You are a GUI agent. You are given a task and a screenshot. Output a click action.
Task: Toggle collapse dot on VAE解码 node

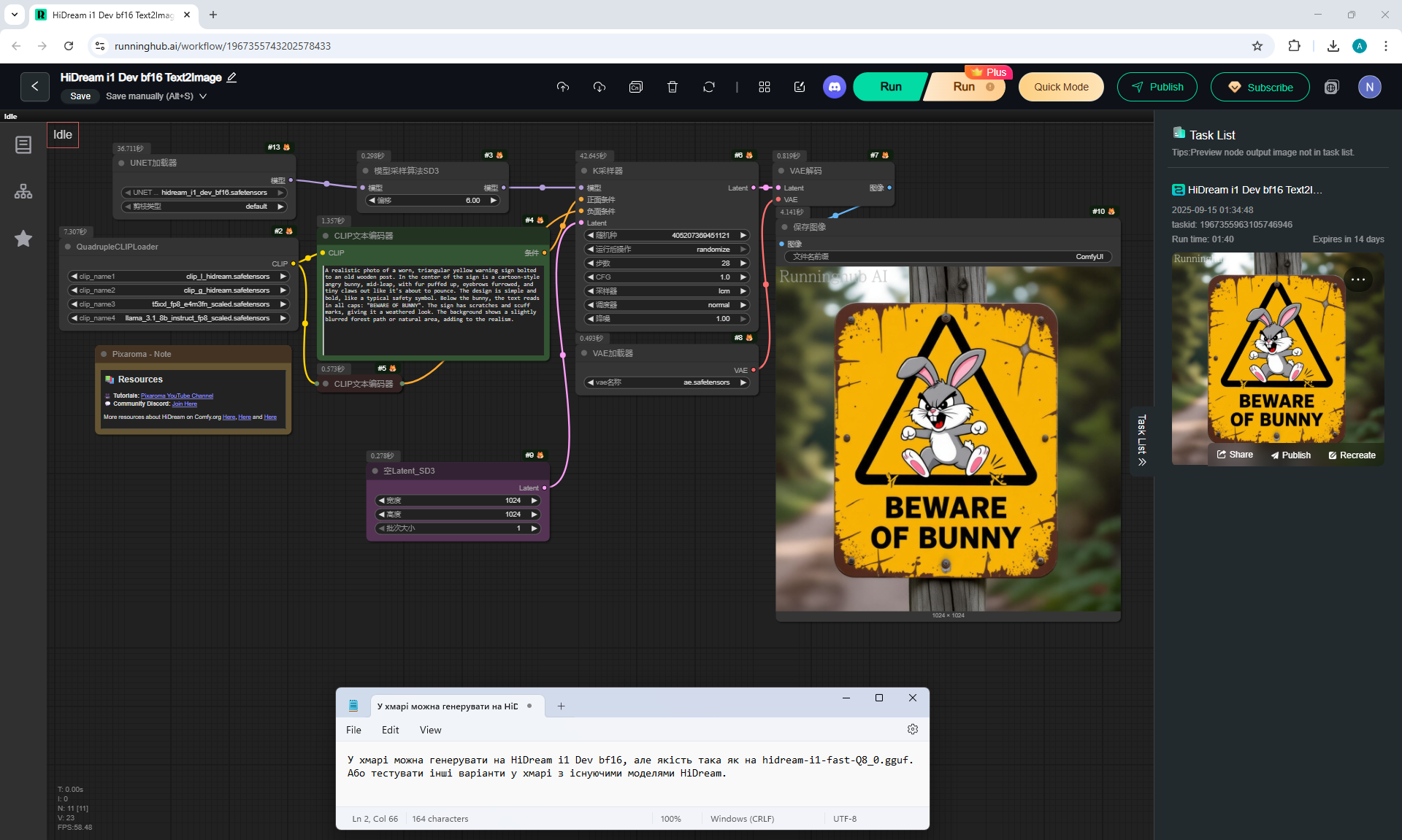click(x=781, y=171)
